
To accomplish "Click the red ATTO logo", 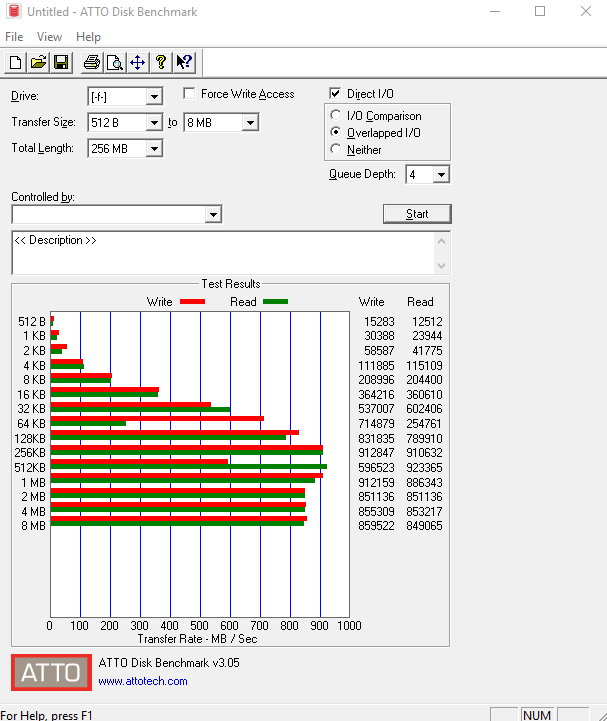I will (x=52, y=672).
